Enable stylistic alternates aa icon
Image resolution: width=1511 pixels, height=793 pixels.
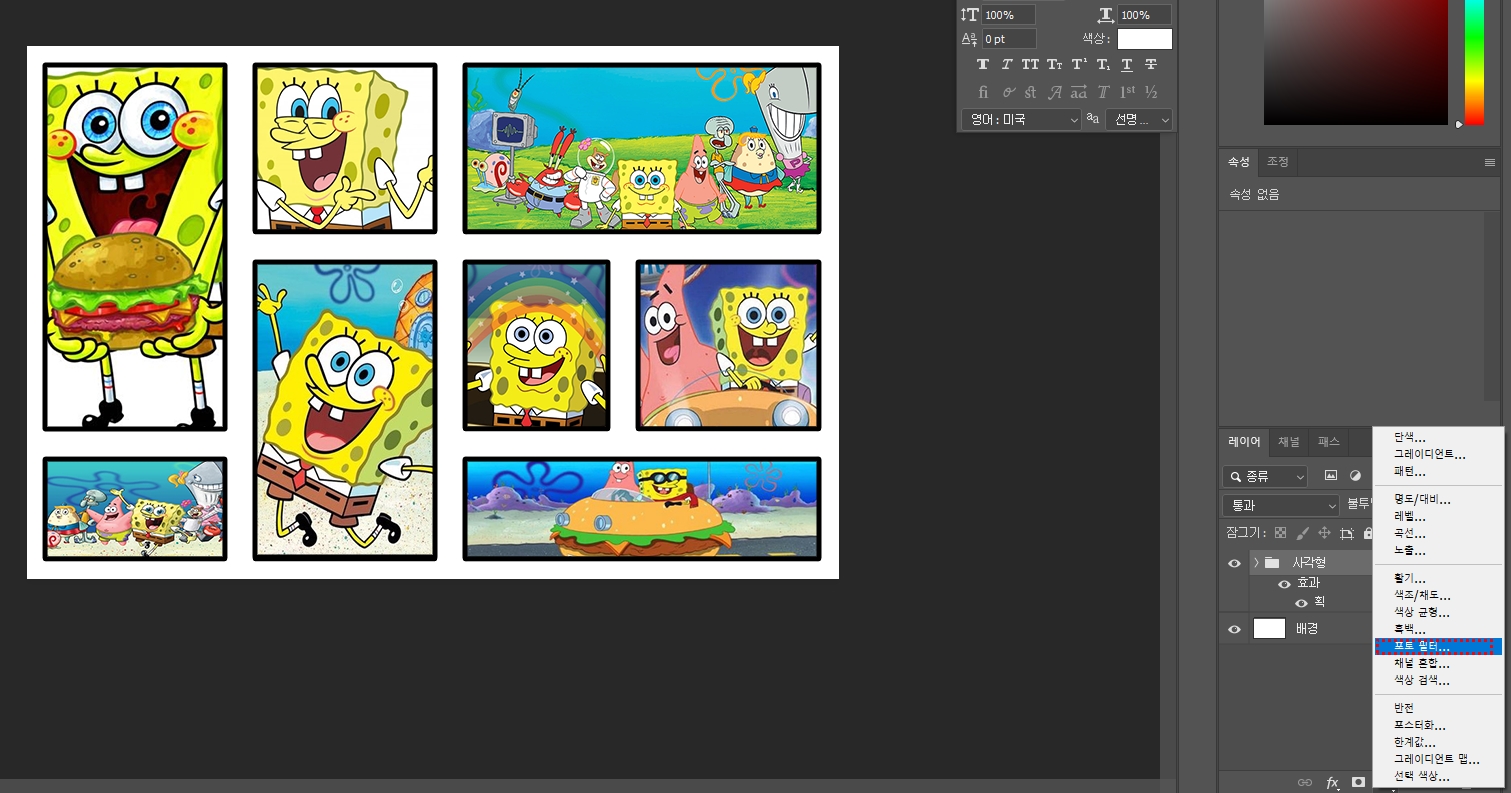(x=1079, y=92)
